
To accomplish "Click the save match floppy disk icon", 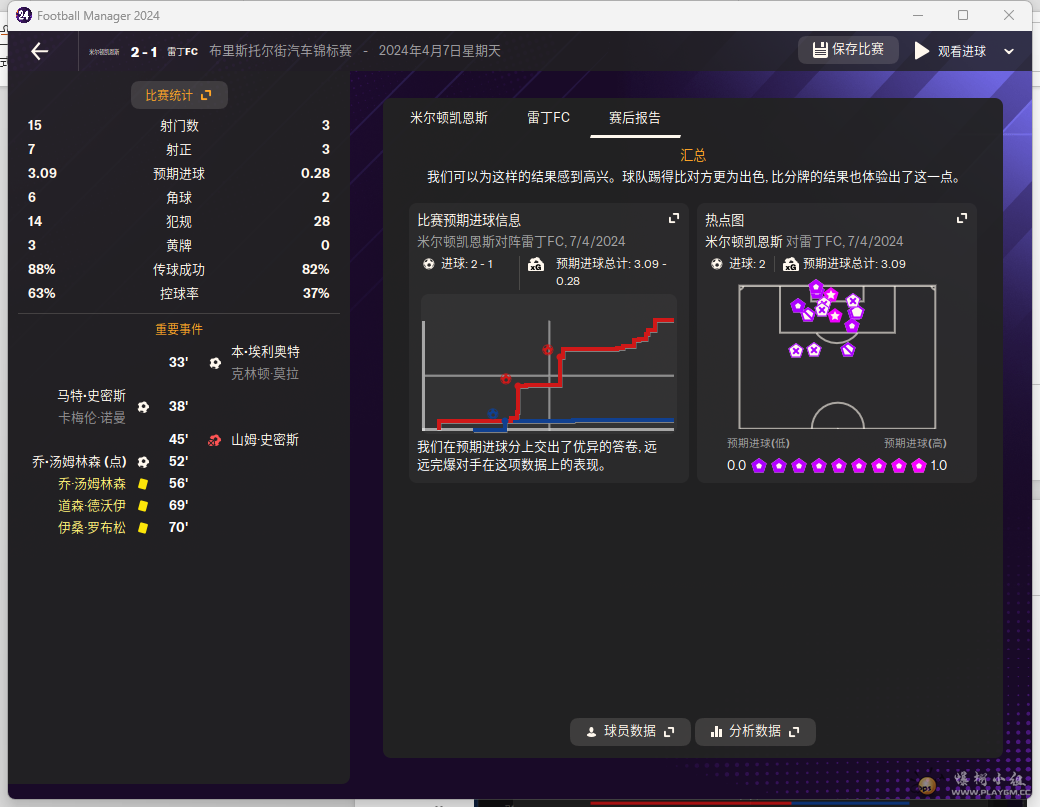I will (x=820, y=50).
